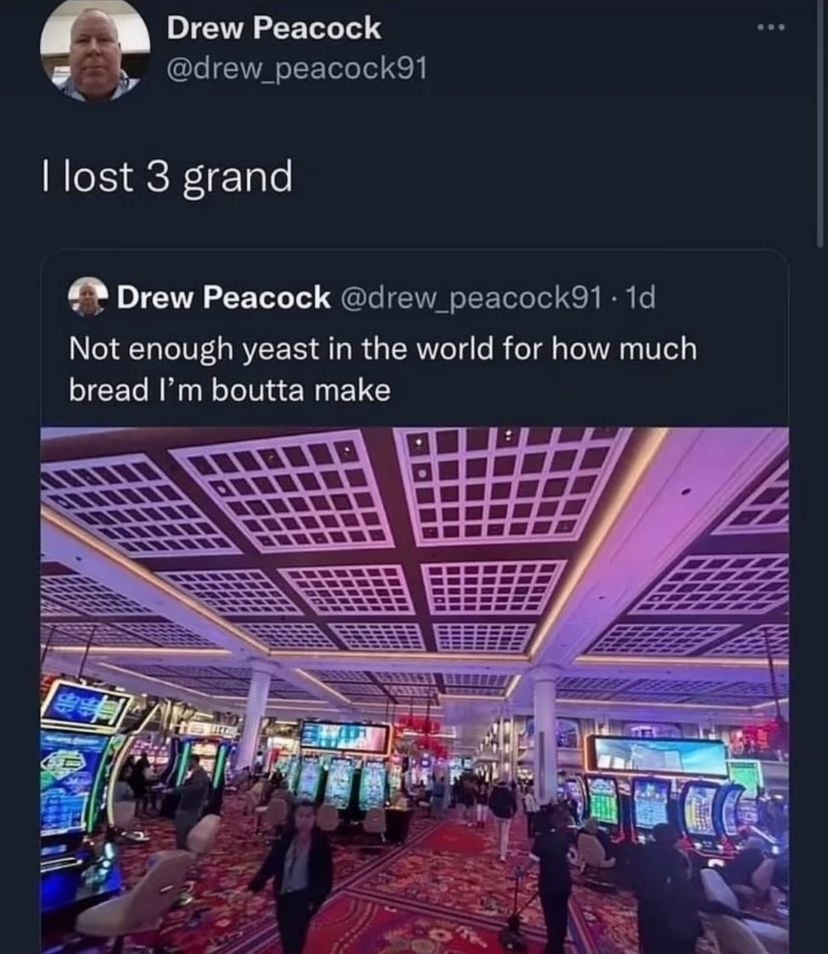The height and width of the screenshot is (954, 828).
Task: Open the three-dot more options menu
Action: click(771, 27)
